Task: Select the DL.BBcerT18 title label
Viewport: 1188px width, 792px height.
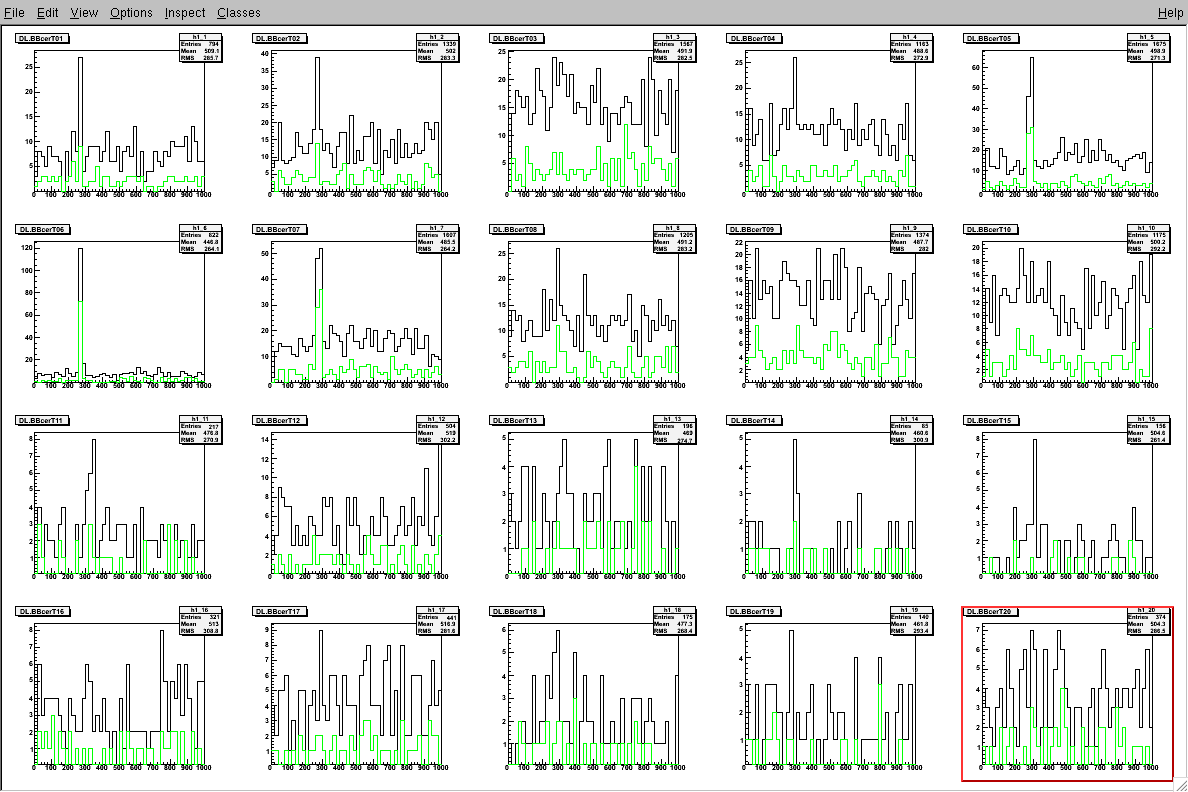Action: [x=516, y=611]
